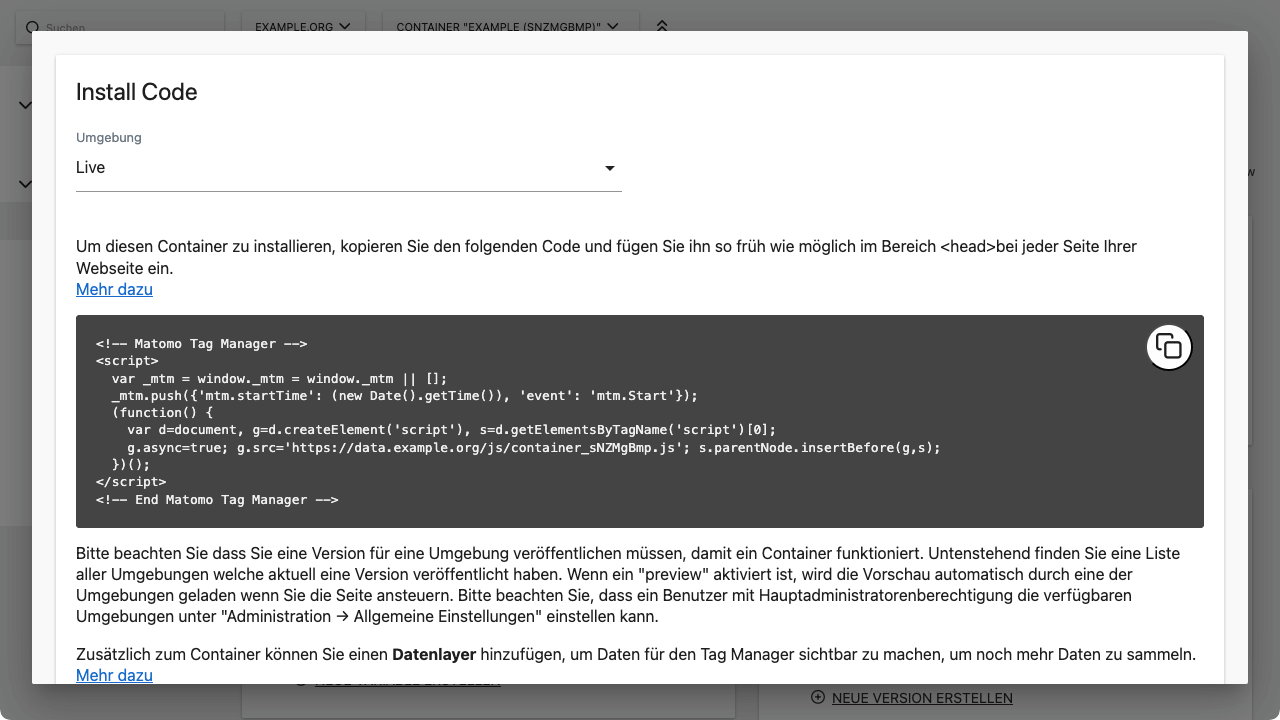This screenshot has width=1280, height=720.
Task: Click the "(function() {" code line
Action: click(x=162, y=413)
